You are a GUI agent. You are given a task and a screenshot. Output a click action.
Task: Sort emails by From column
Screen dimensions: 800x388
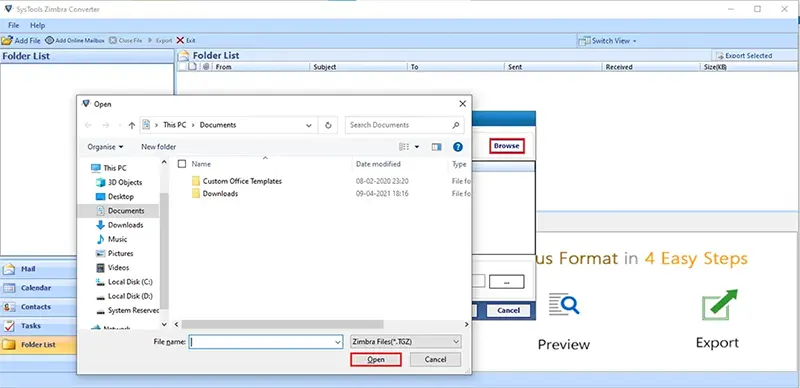pyautogui.click(x=261, y=67)
